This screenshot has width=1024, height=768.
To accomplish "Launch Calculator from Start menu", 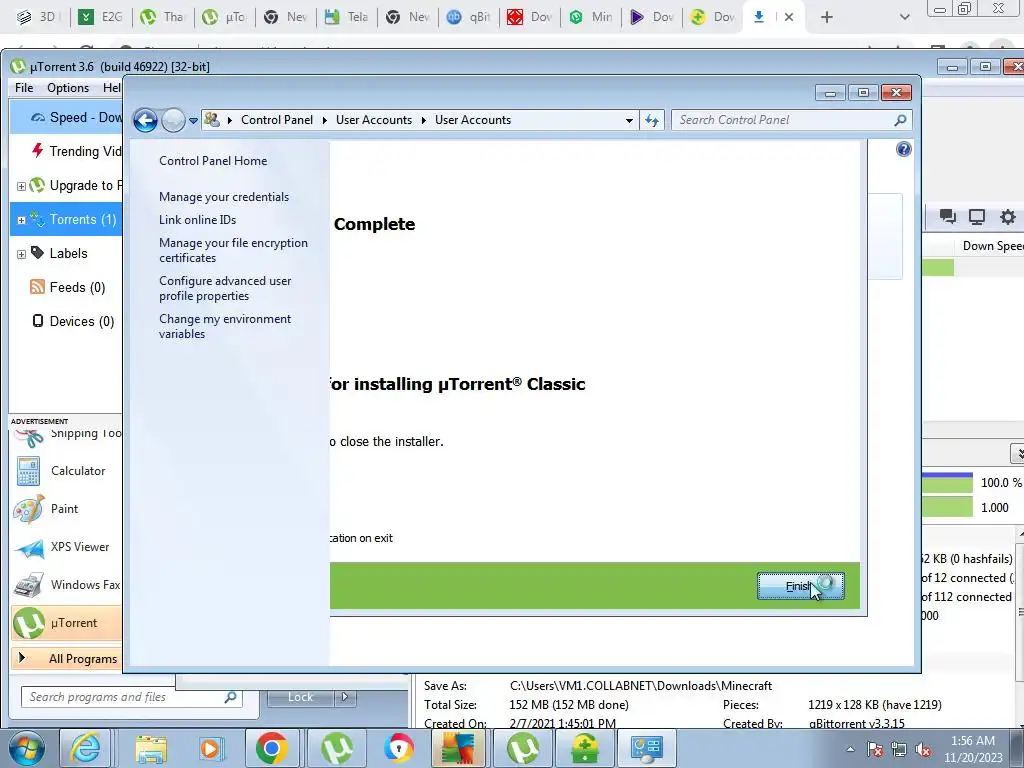I will point(67,471).
